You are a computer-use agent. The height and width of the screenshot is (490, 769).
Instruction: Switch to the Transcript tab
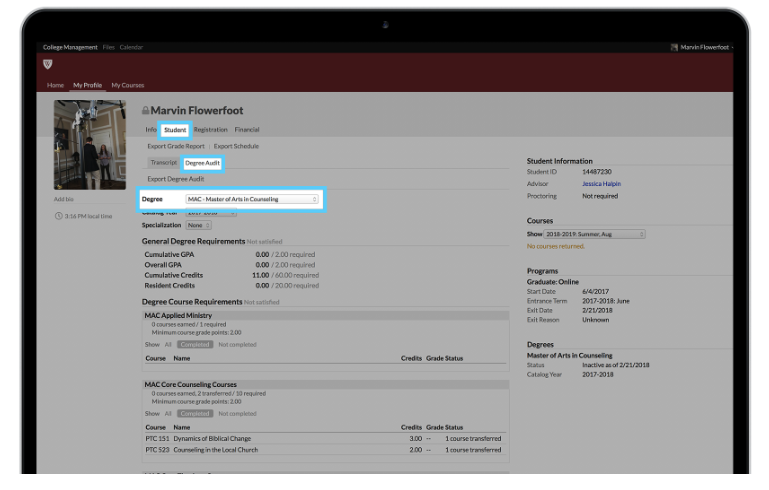pyautogui.click(x=163, y=162)
